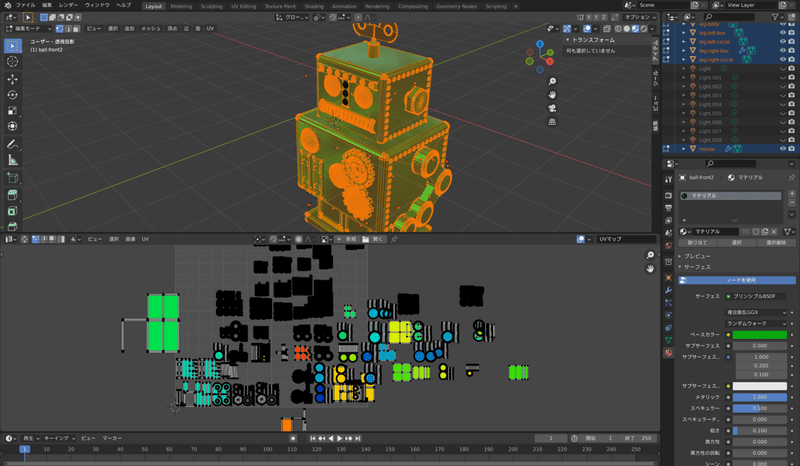Viewport: 800px width, 466px height.
Task: Click the viewport zoom magnifier icon
Action: pos(552,82)
